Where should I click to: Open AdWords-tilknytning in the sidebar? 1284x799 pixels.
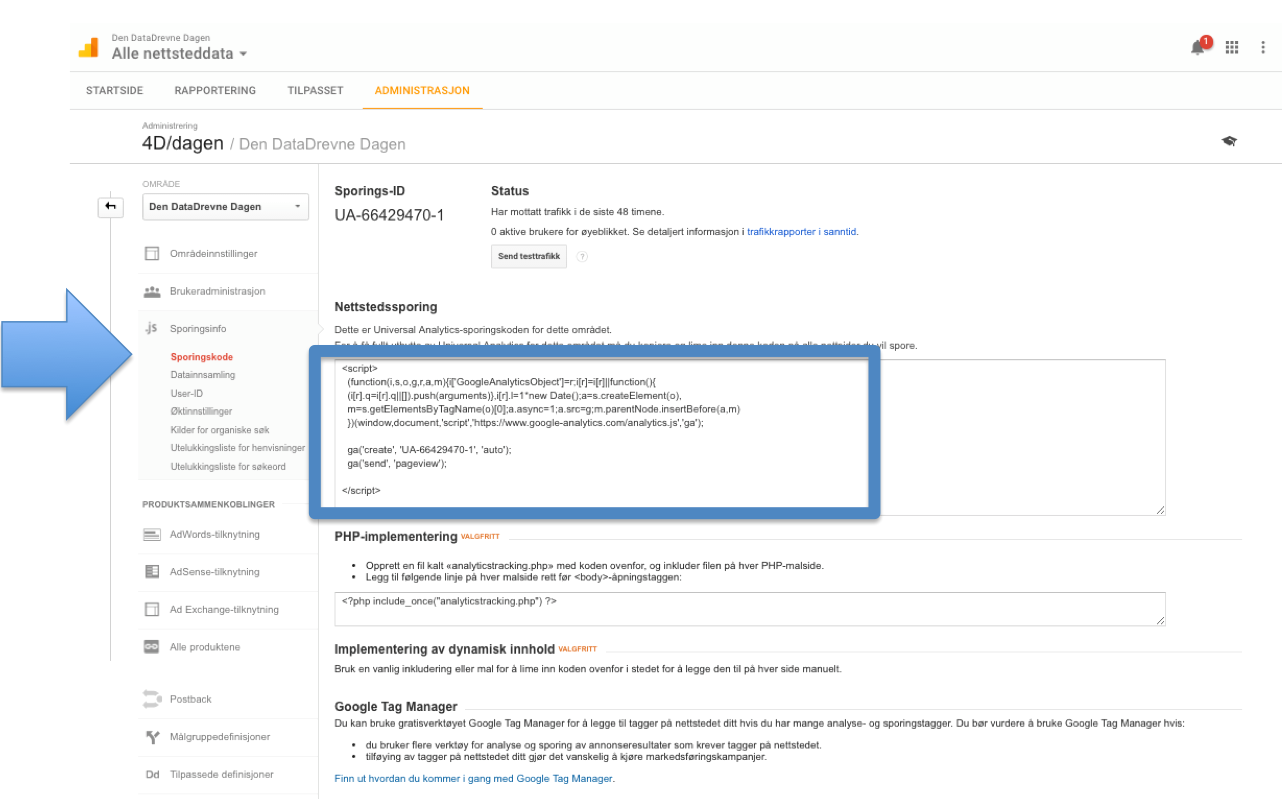(214, 535)
